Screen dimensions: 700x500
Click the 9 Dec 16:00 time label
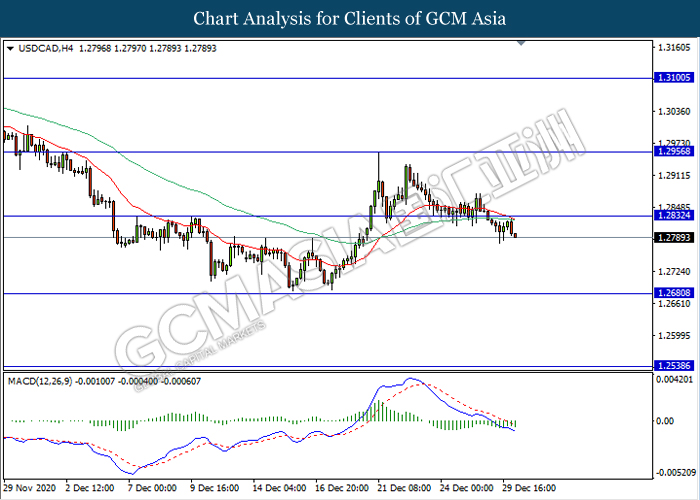(215, 488)
